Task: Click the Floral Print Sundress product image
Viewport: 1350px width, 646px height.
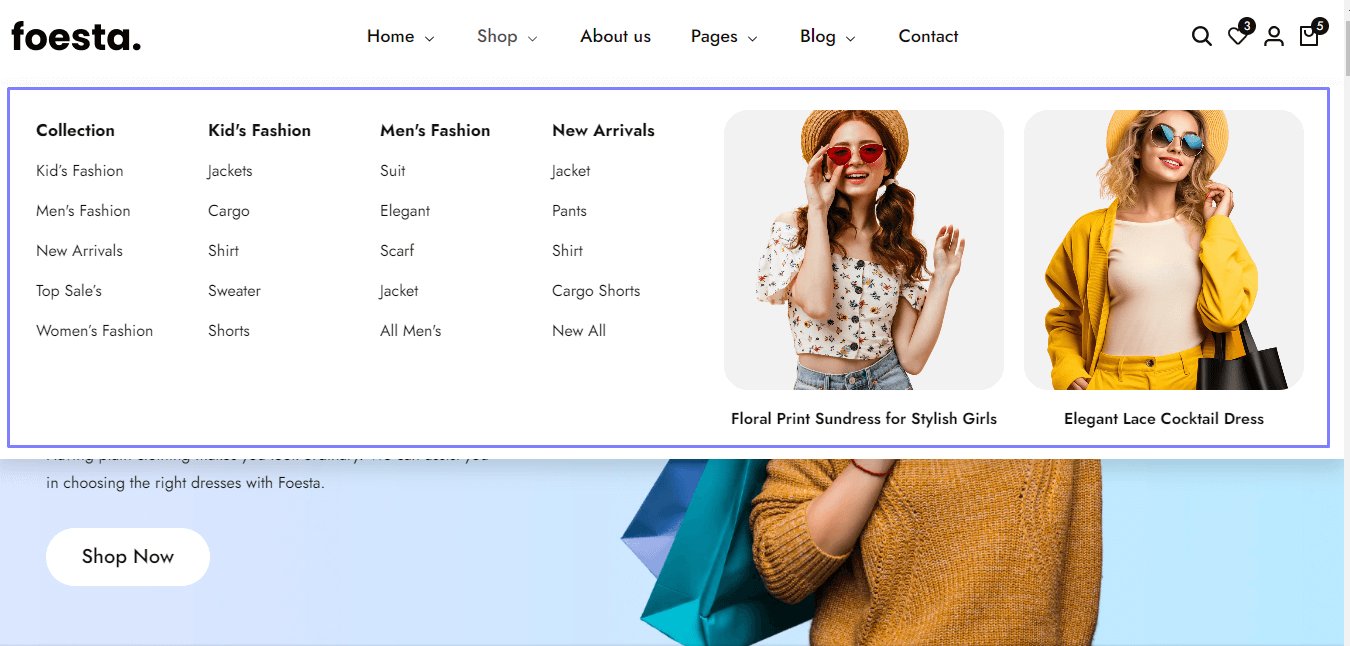Action: pos(863,250)
